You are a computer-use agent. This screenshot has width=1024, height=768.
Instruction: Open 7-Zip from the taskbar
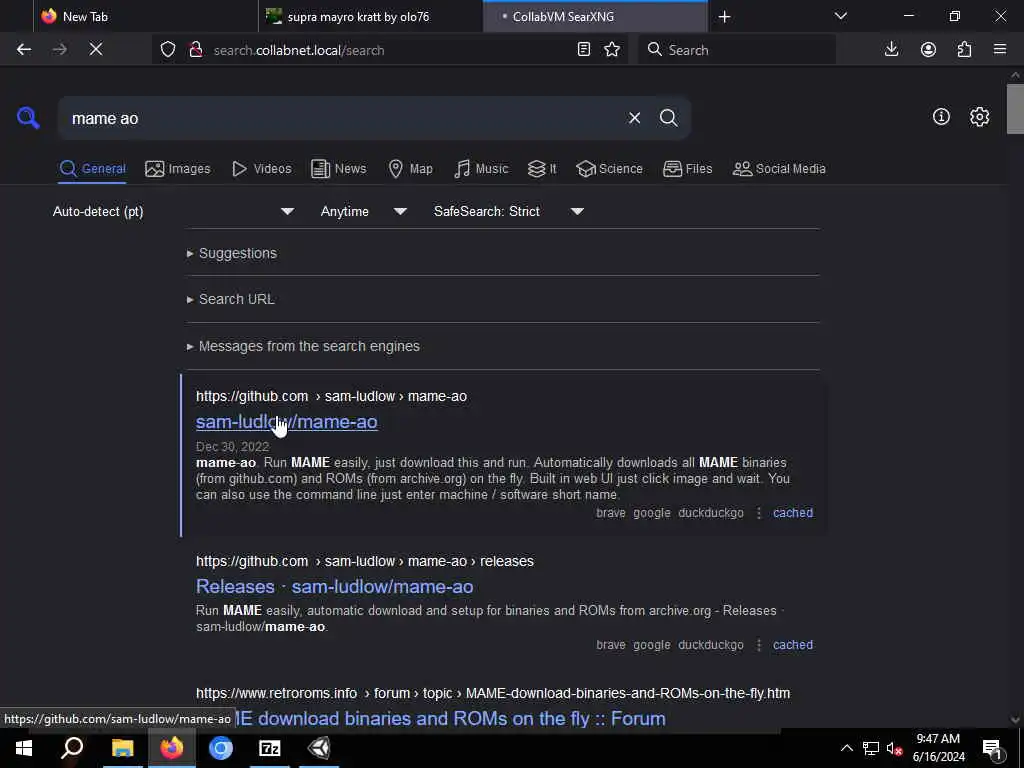coord(270,748)
